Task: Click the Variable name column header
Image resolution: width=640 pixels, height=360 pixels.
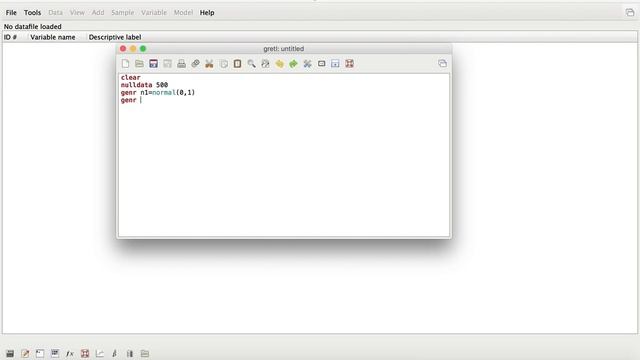Action: (x=53, y=37)
